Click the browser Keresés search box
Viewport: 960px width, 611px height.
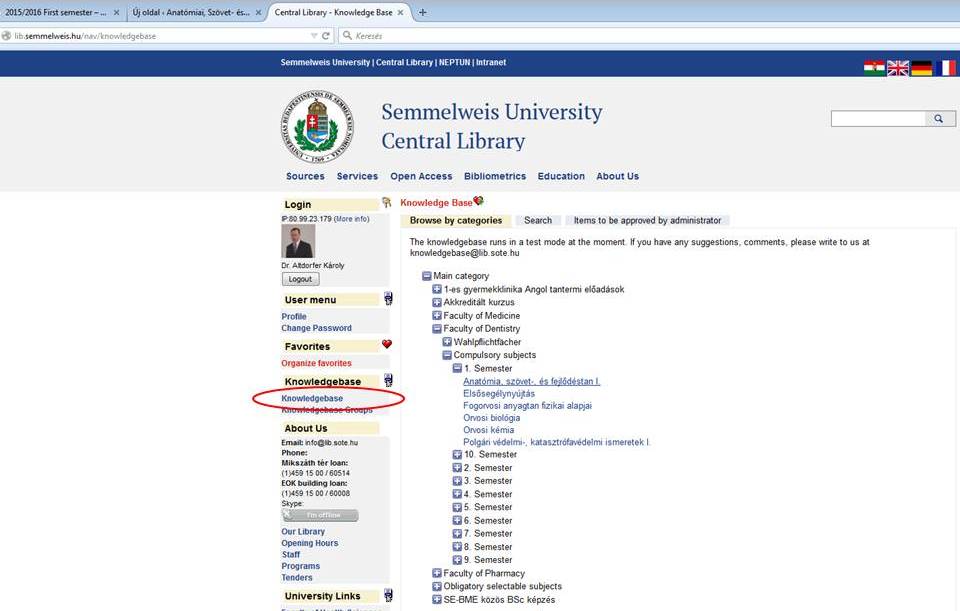click(649, 36)
